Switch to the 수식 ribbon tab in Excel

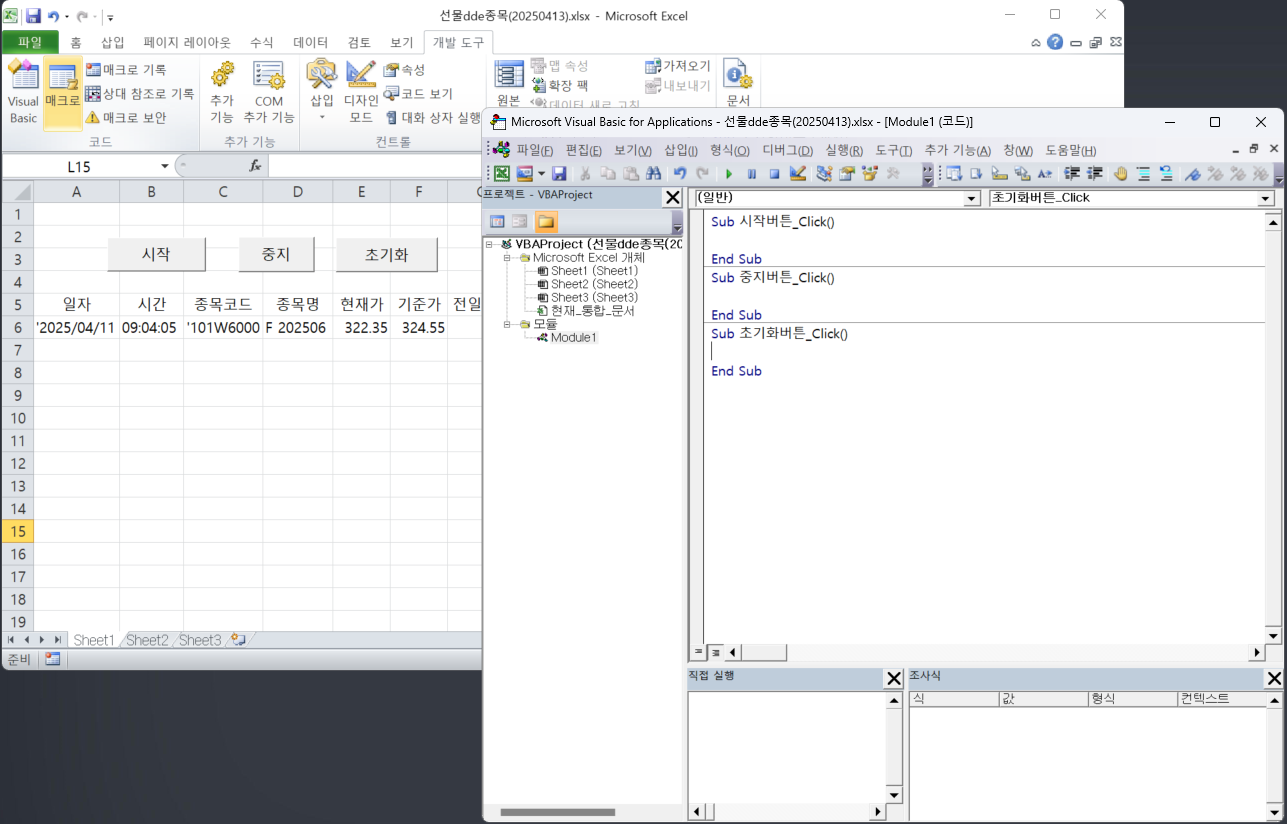(x=261, y=42)
